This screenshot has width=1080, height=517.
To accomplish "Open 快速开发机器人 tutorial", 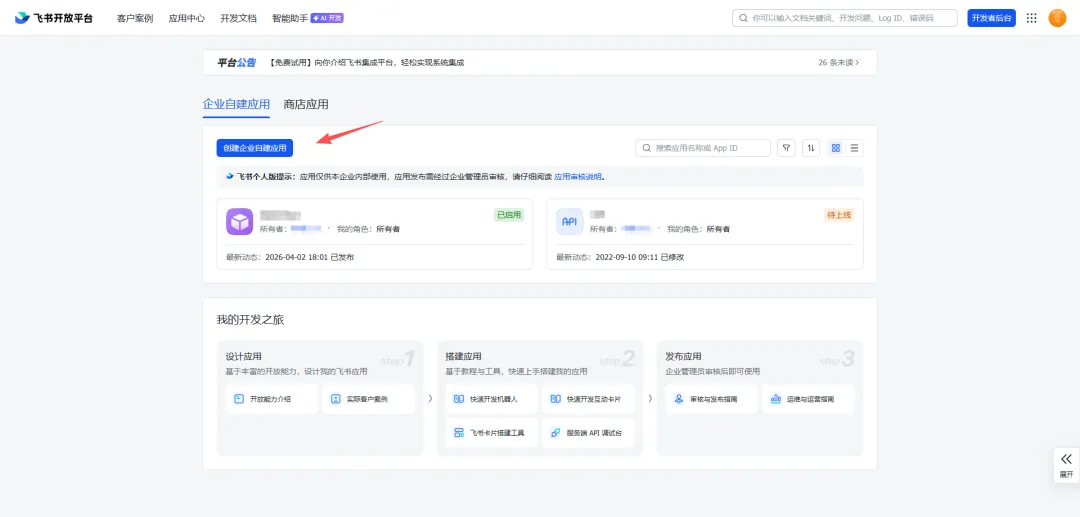I will (492, 399).
